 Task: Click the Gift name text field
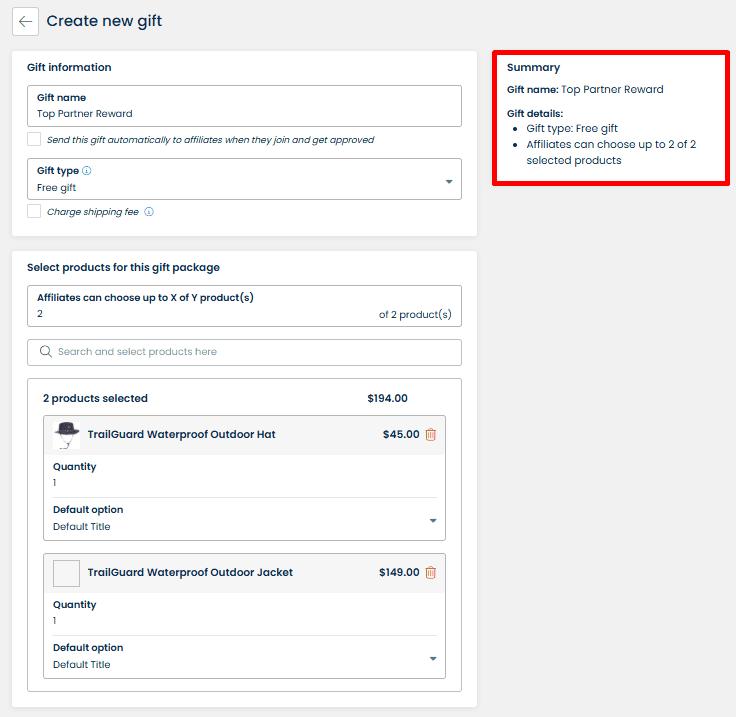[244, 113]
